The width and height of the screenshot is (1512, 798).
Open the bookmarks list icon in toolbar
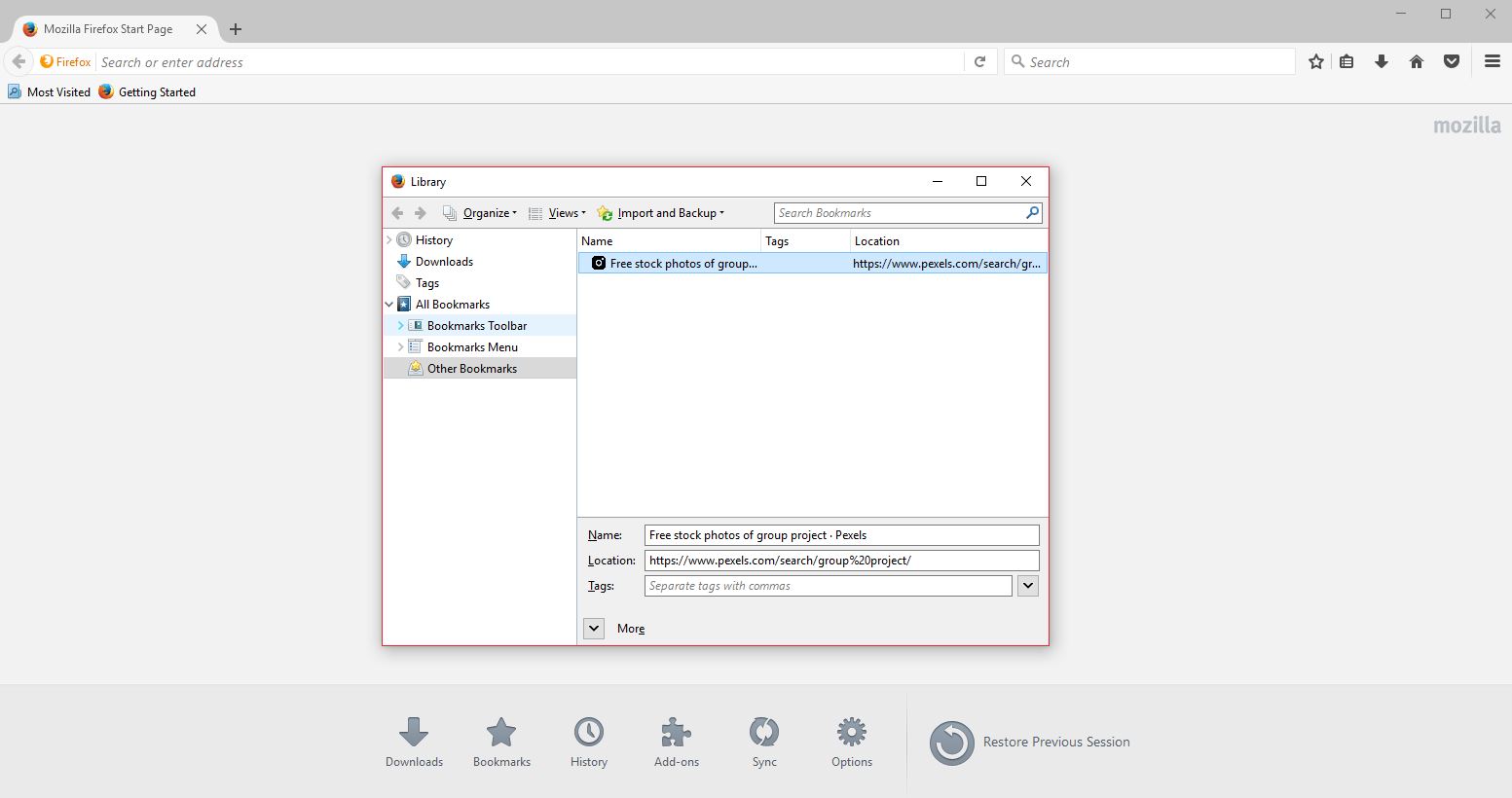click(1346, 61)
